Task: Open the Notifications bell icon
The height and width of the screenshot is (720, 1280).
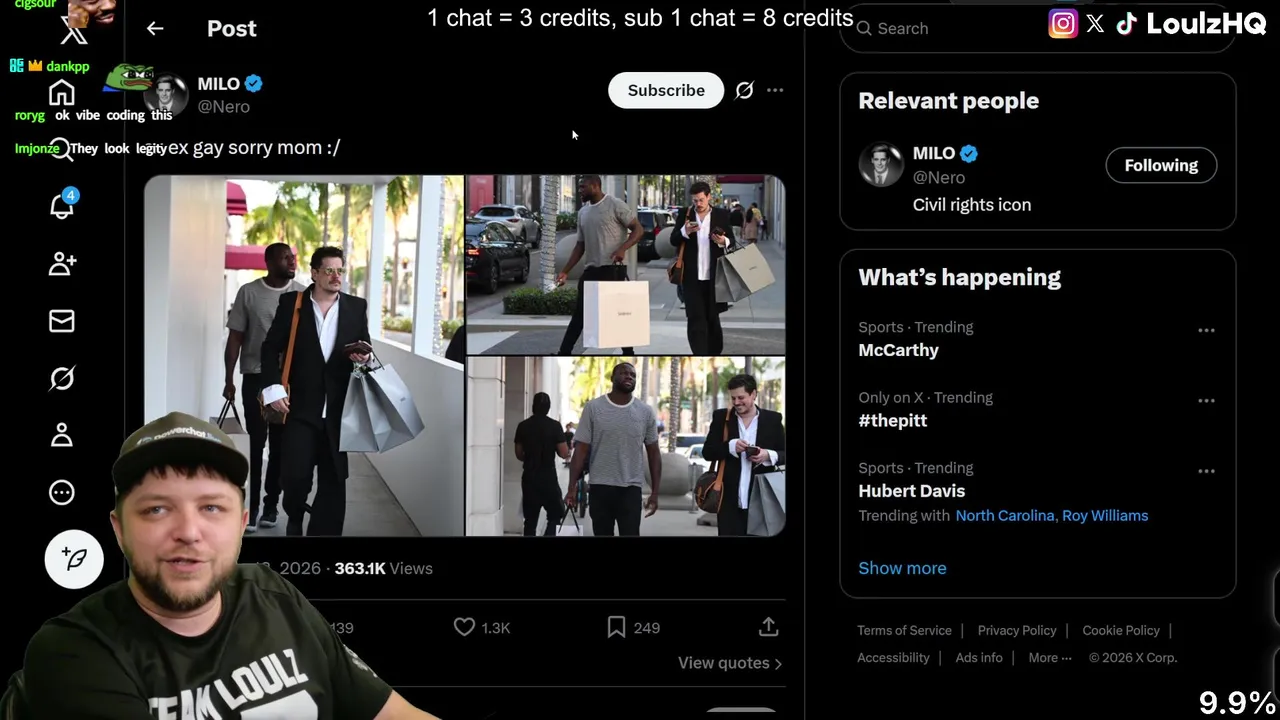Action: coord(62,206)
